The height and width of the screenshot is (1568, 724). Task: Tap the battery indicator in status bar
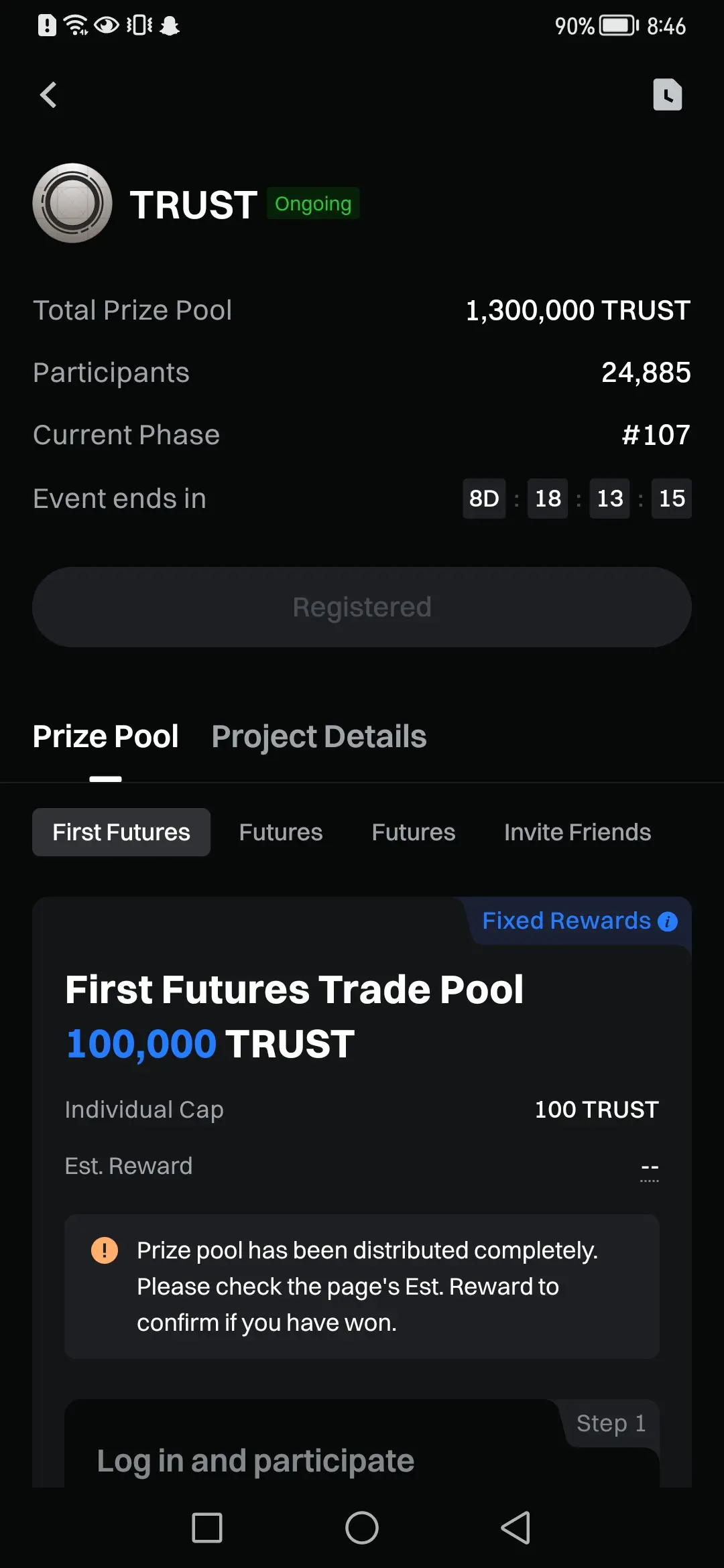point(619,25)
